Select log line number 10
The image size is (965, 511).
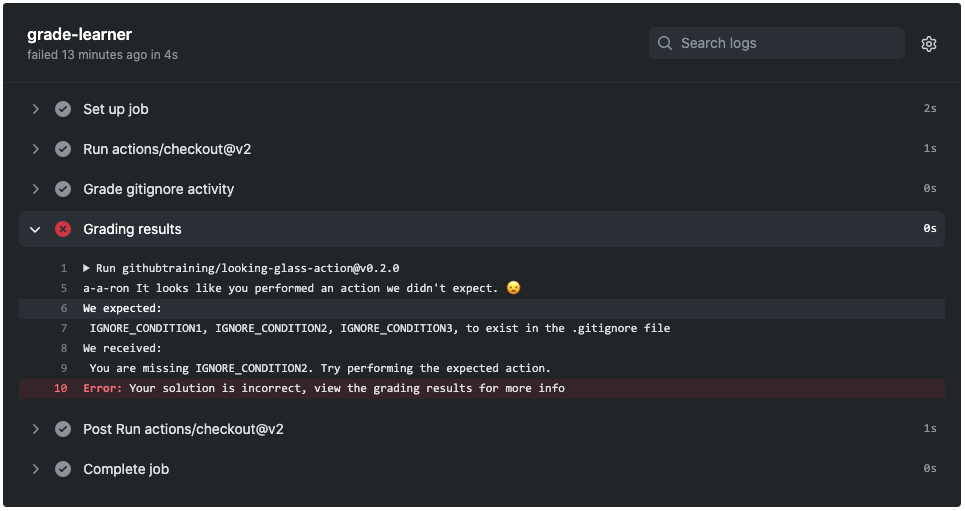pyautogui.click(x=61, y=388)
